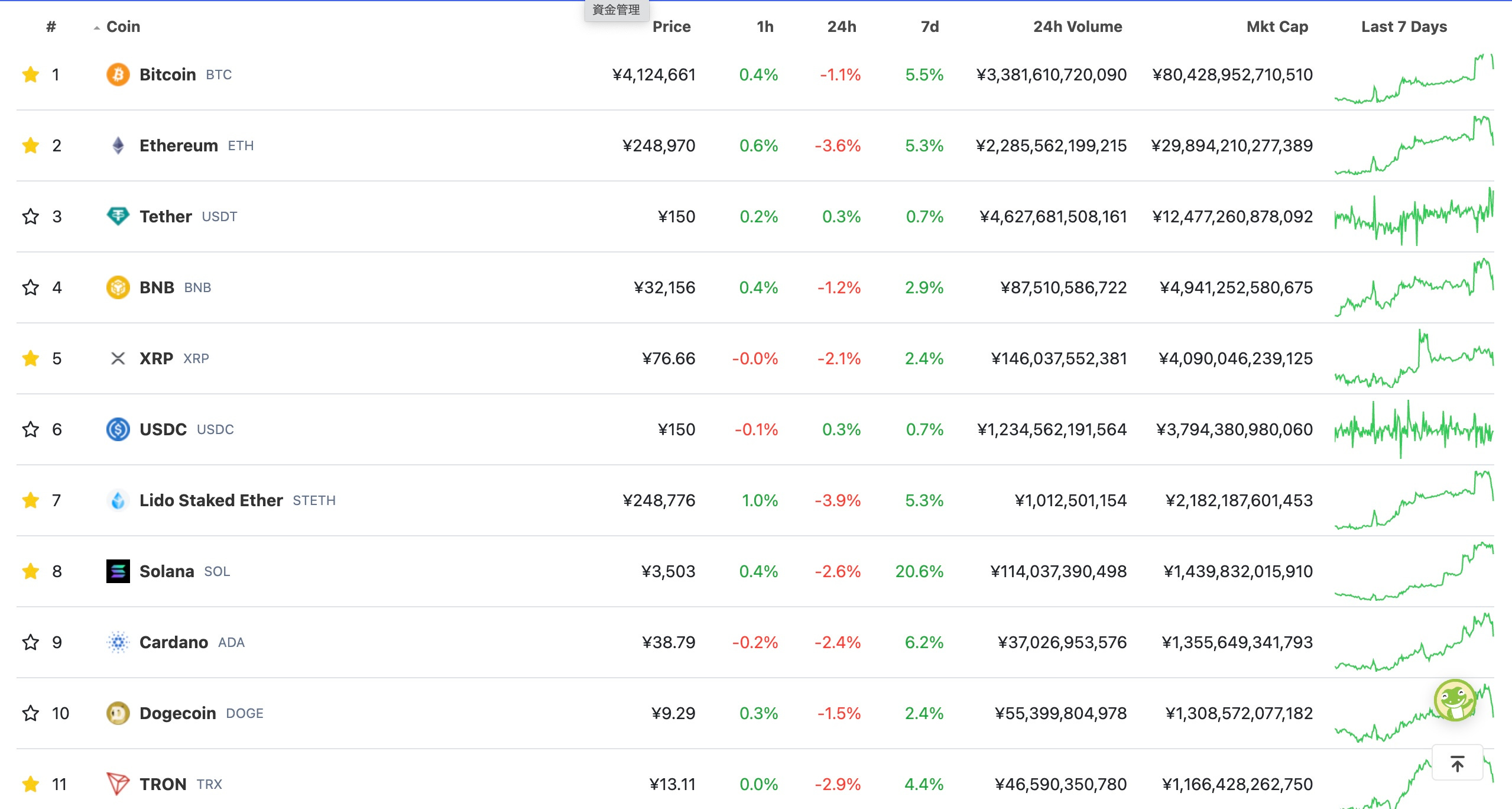Open Ethereum 7-day sparkline chart
The image size is (1512, 809).
pos(1414,145)
